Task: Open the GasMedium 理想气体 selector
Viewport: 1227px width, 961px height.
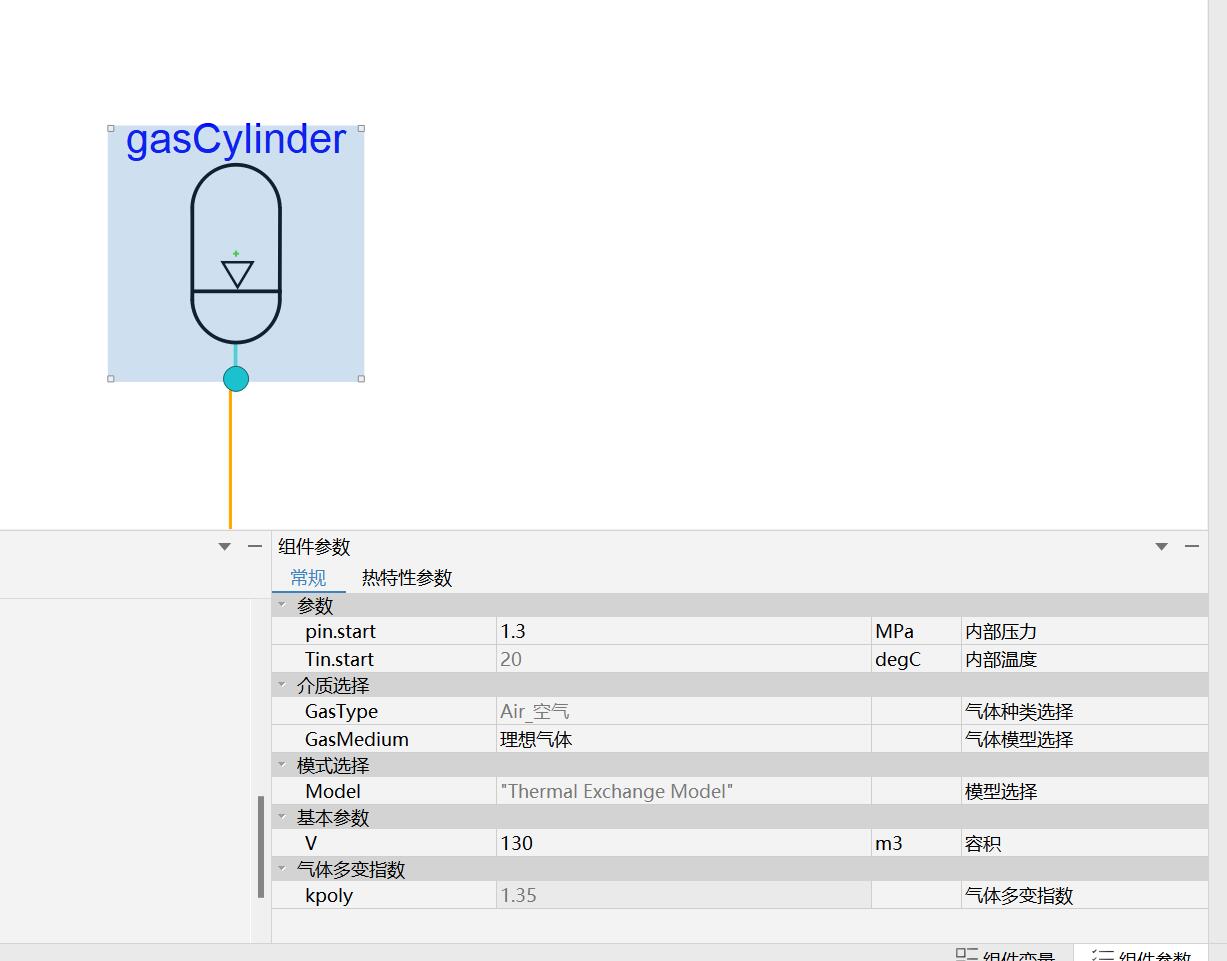Action: [x=684, y=739]
